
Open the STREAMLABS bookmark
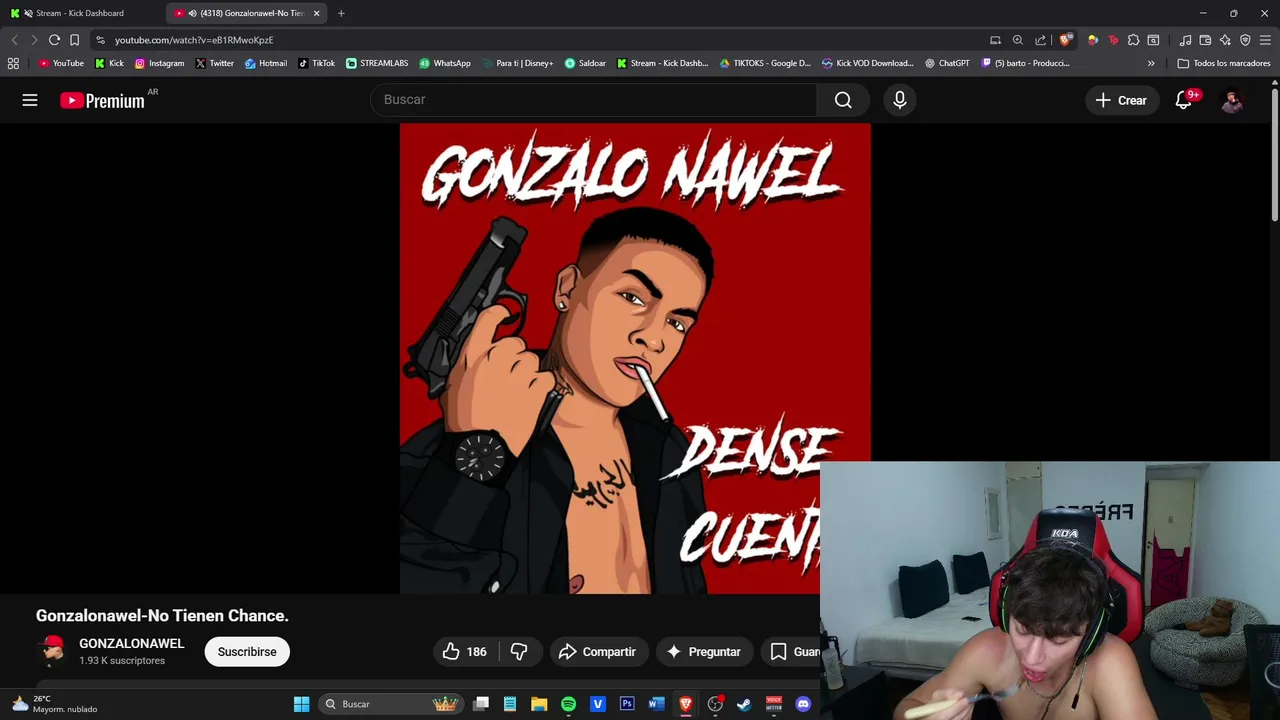click(377, 63)
